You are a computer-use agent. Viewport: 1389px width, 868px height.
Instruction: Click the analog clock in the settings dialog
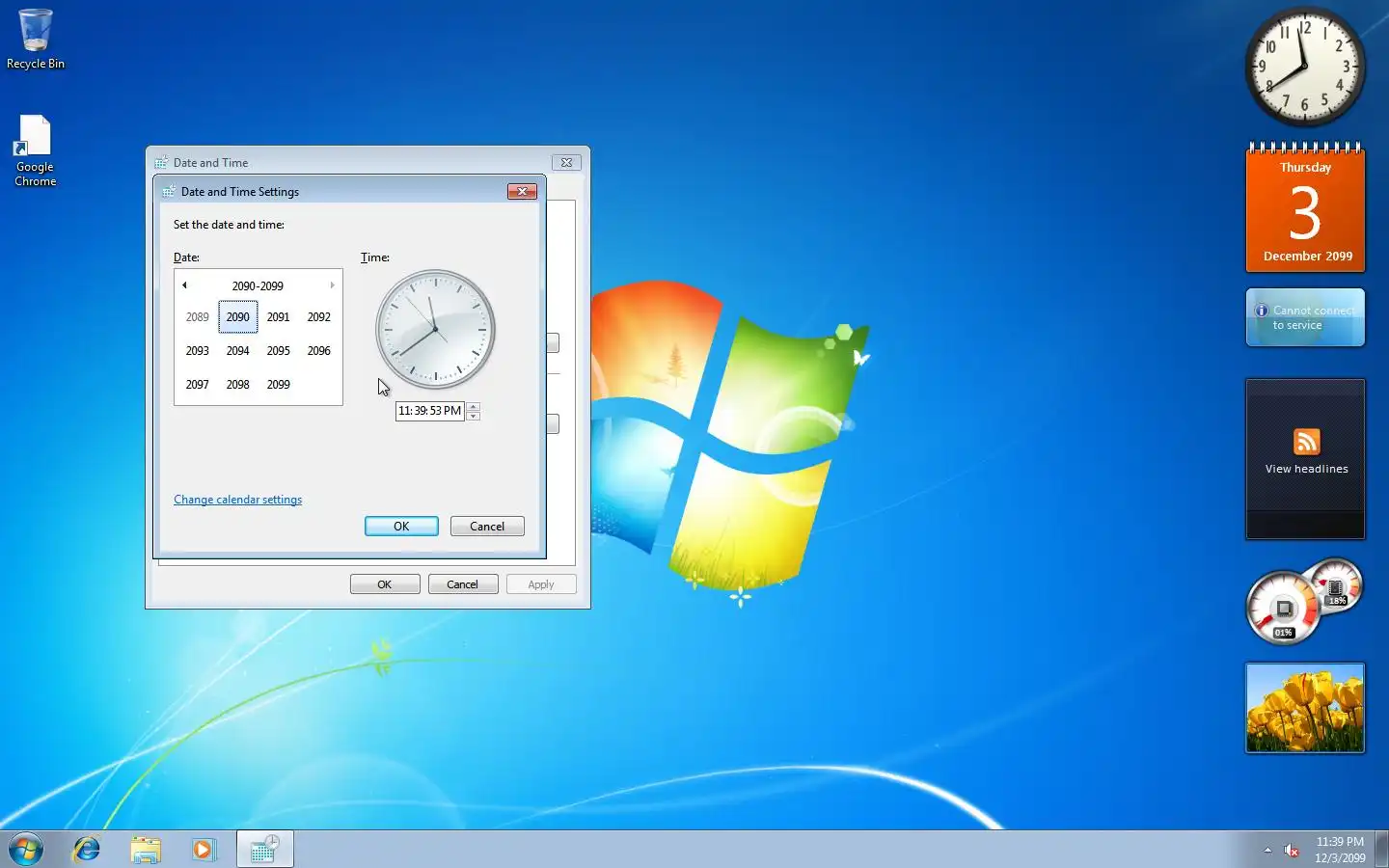435,330
